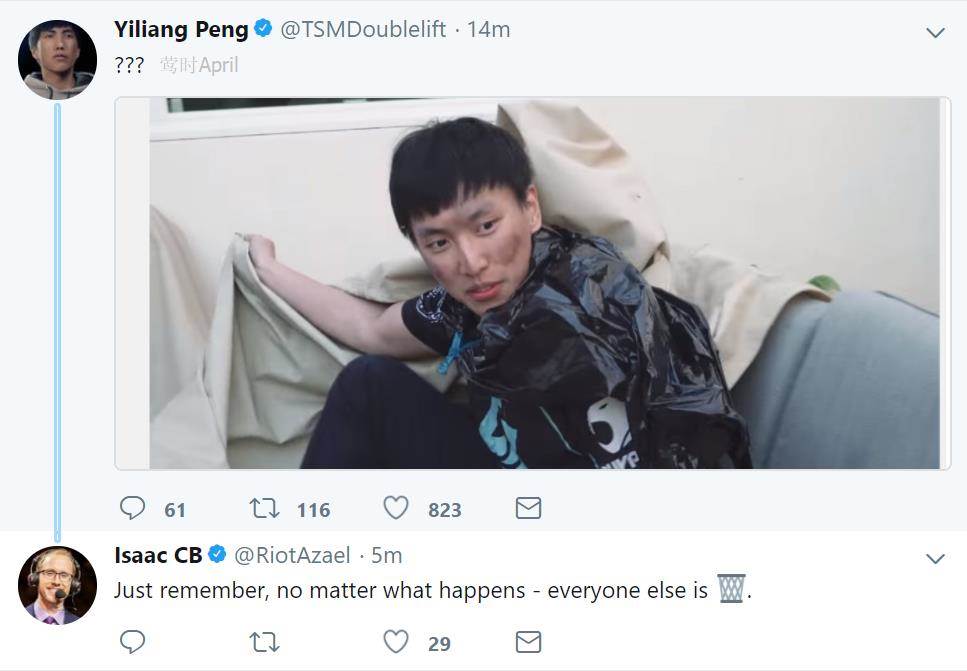The width and height of the screenshot is (967, 671).
Task: Send TSMDoublelift tweet via direct message
Action: (529, 508)
